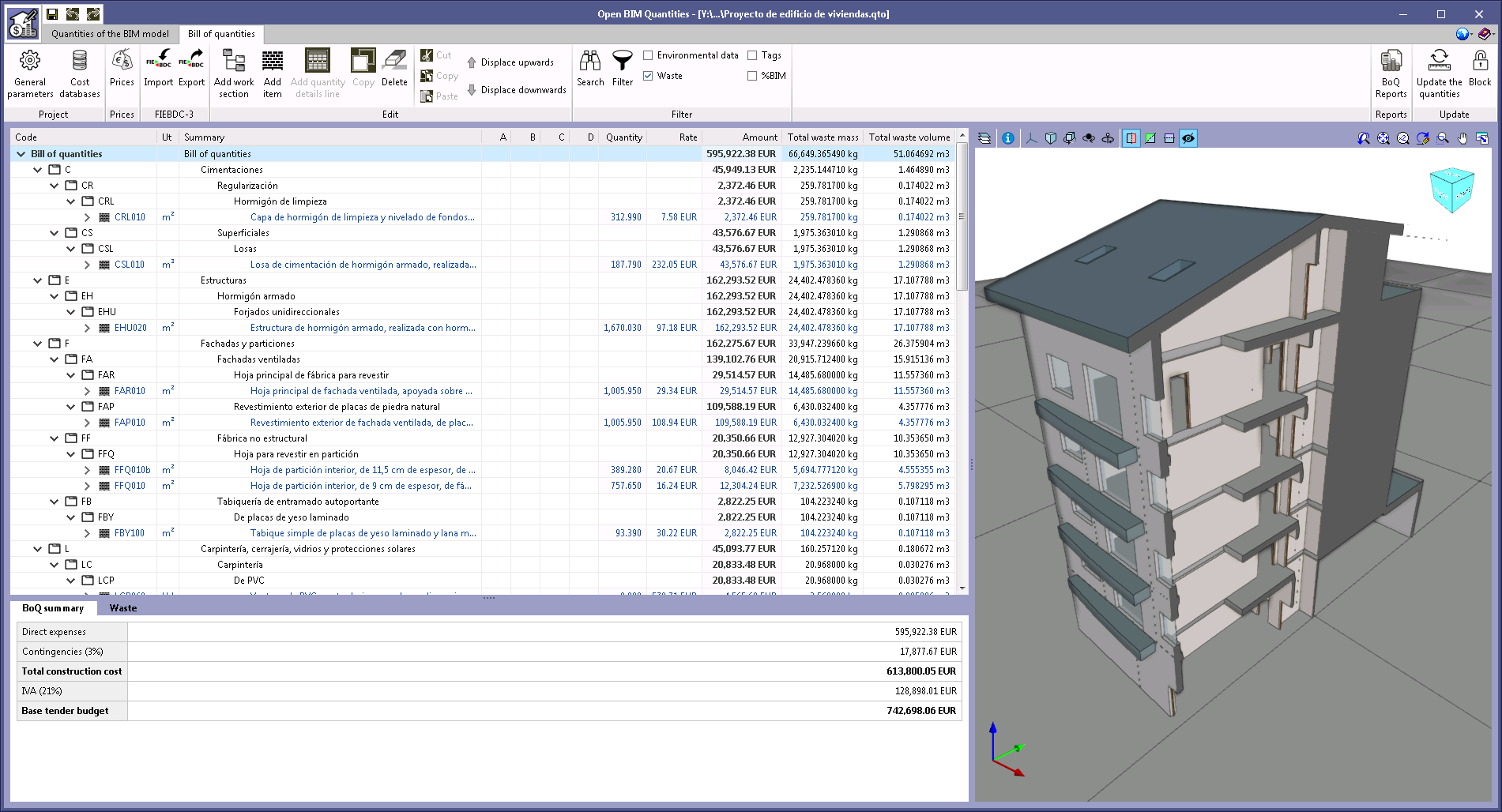Enable the %BIM checkbox

[x=752, y=76]
